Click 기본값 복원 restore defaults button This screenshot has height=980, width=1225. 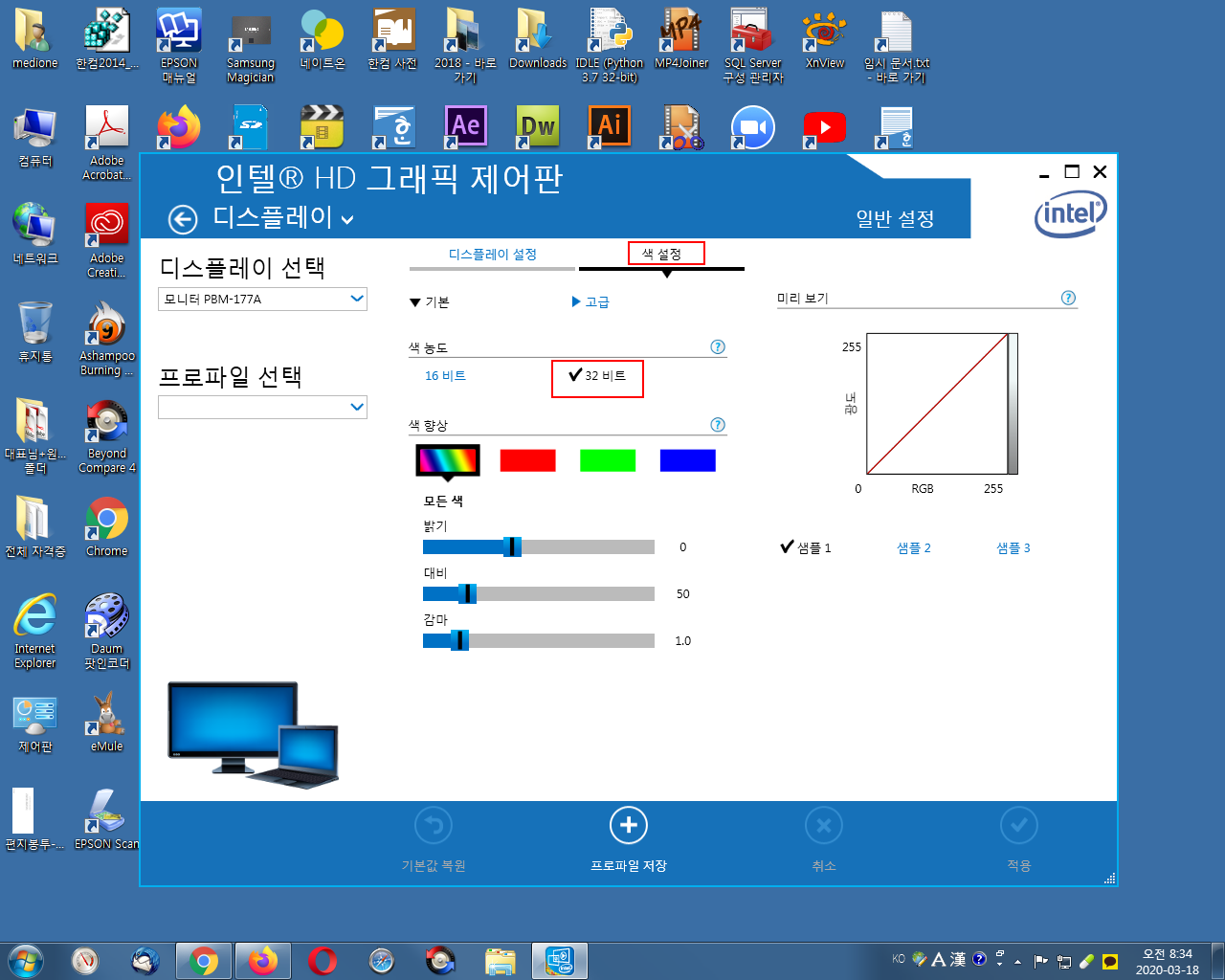point(434,841)
